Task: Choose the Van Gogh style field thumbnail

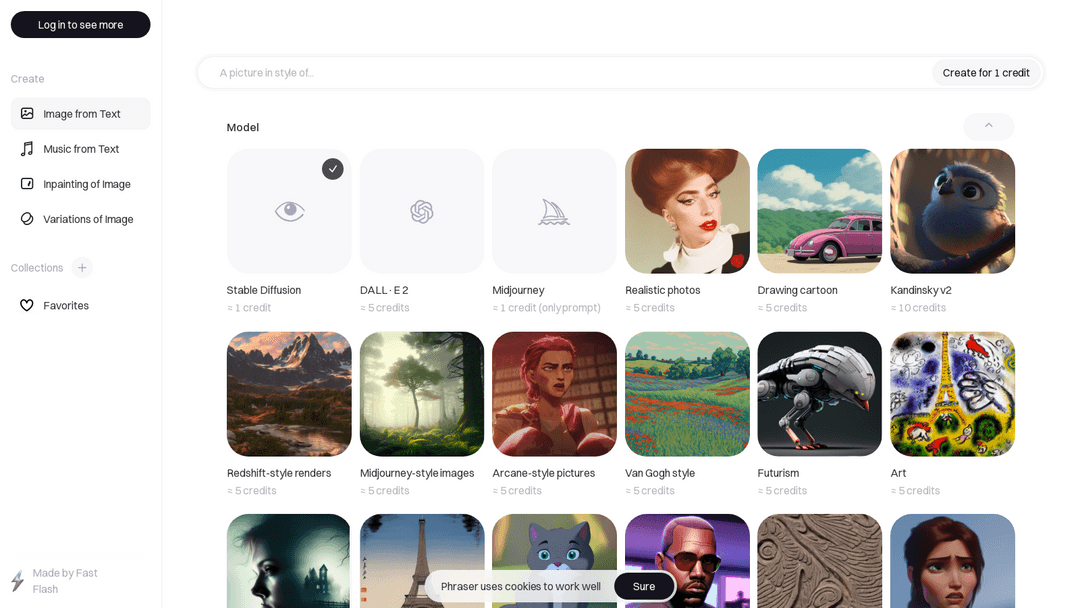Action: [x=687, y=394]
